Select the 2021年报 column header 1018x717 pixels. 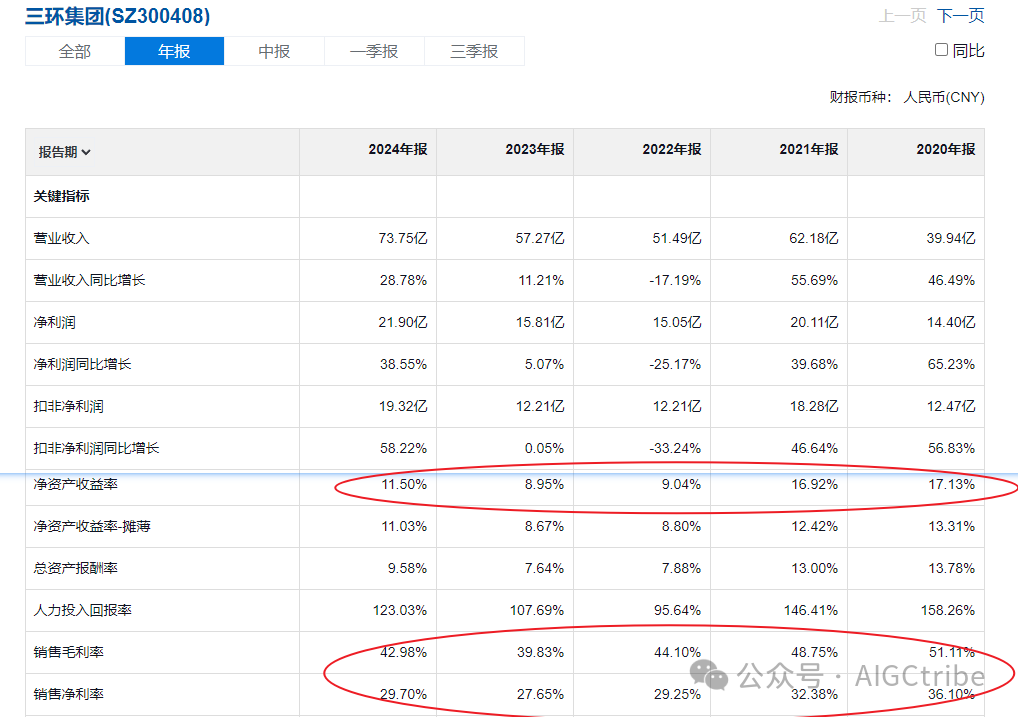tap(808, 149)
